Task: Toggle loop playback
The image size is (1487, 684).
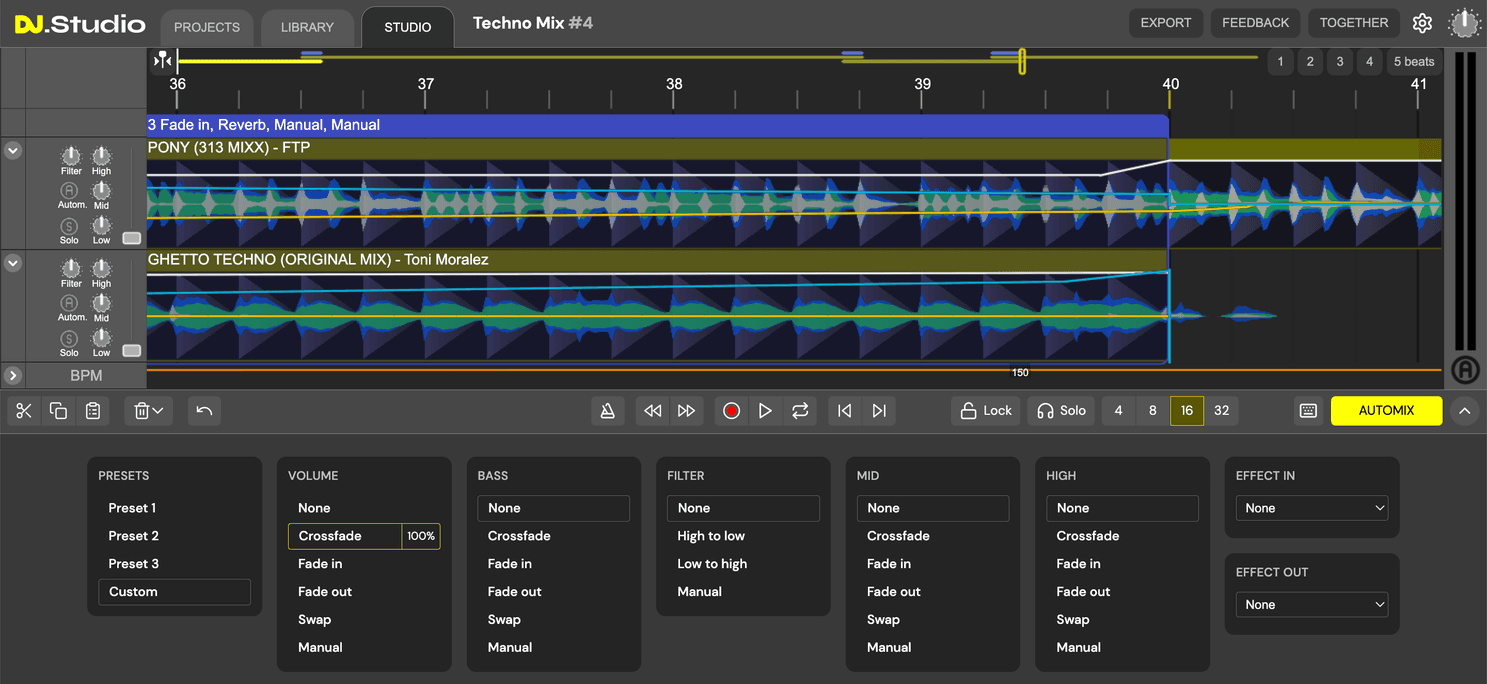Action: click(x=800, y=411)
